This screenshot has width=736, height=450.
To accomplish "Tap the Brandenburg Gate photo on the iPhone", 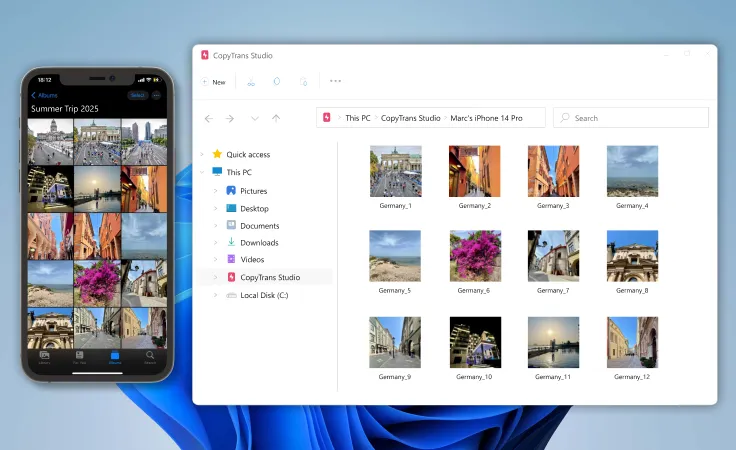I will (97, 142).
